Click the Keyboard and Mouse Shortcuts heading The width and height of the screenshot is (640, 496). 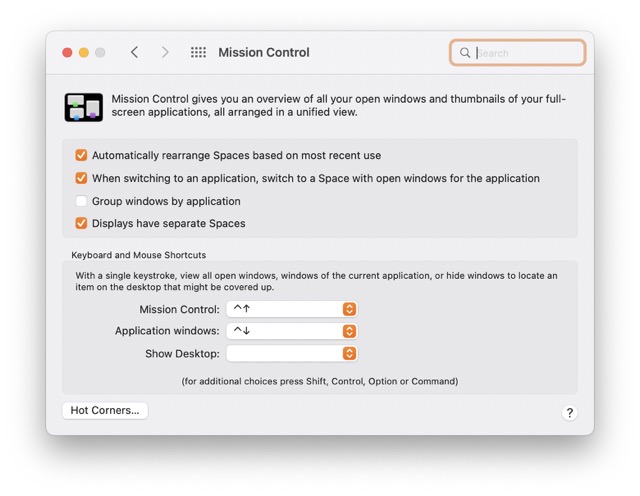(138, 255)
